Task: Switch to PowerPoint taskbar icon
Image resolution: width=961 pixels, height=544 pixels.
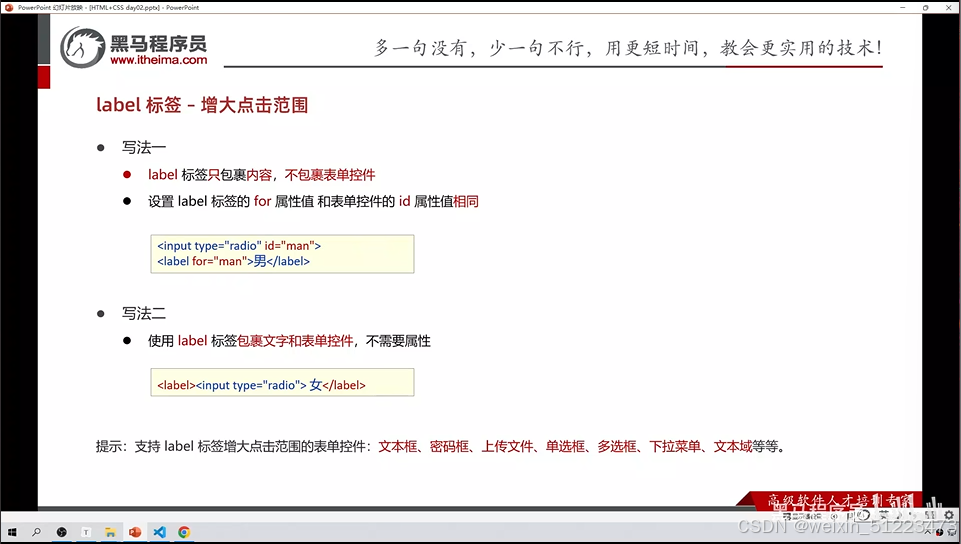Action: coord(135,532)
